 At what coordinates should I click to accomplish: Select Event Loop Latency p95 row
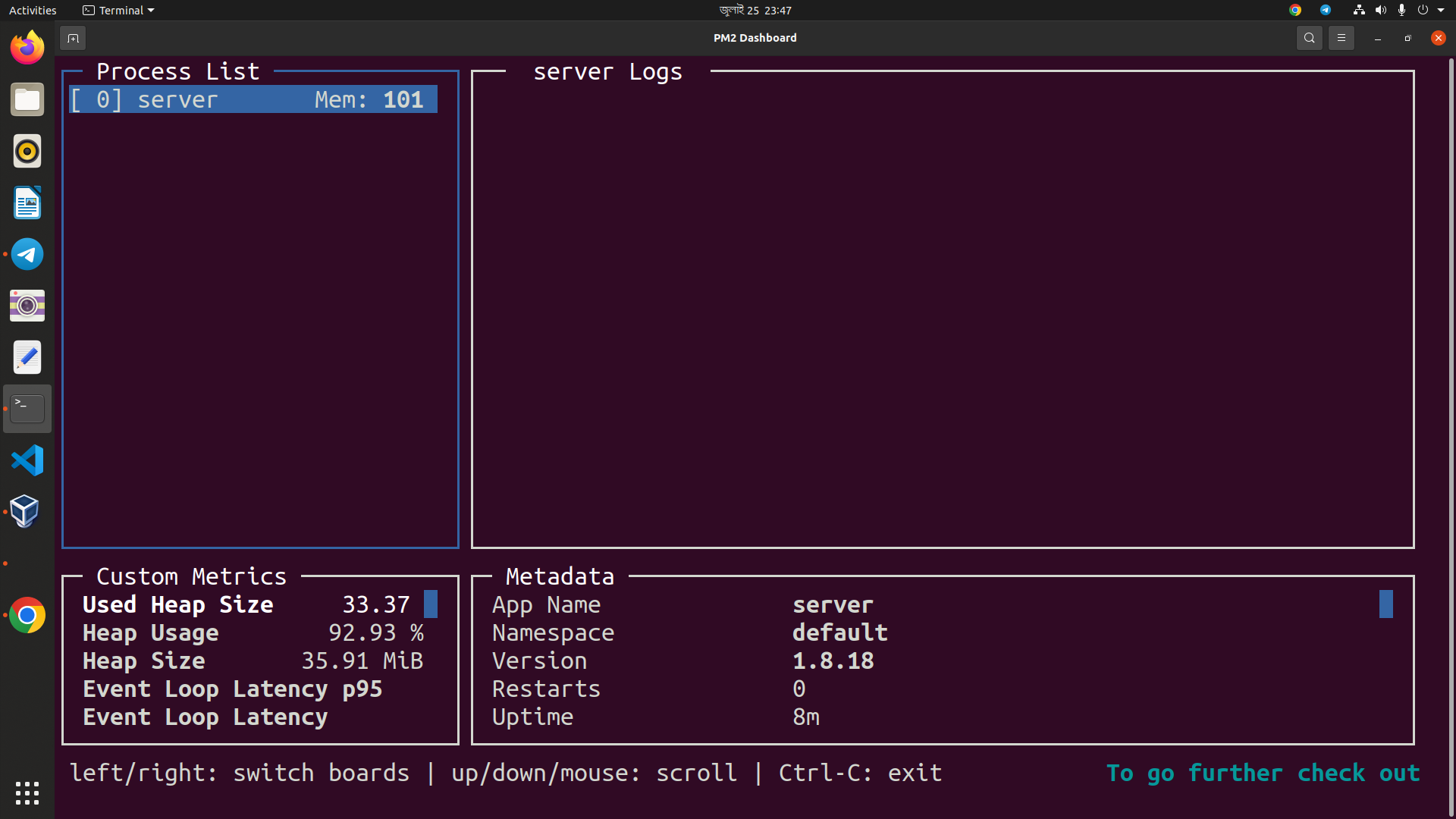[x=233, y=689]
